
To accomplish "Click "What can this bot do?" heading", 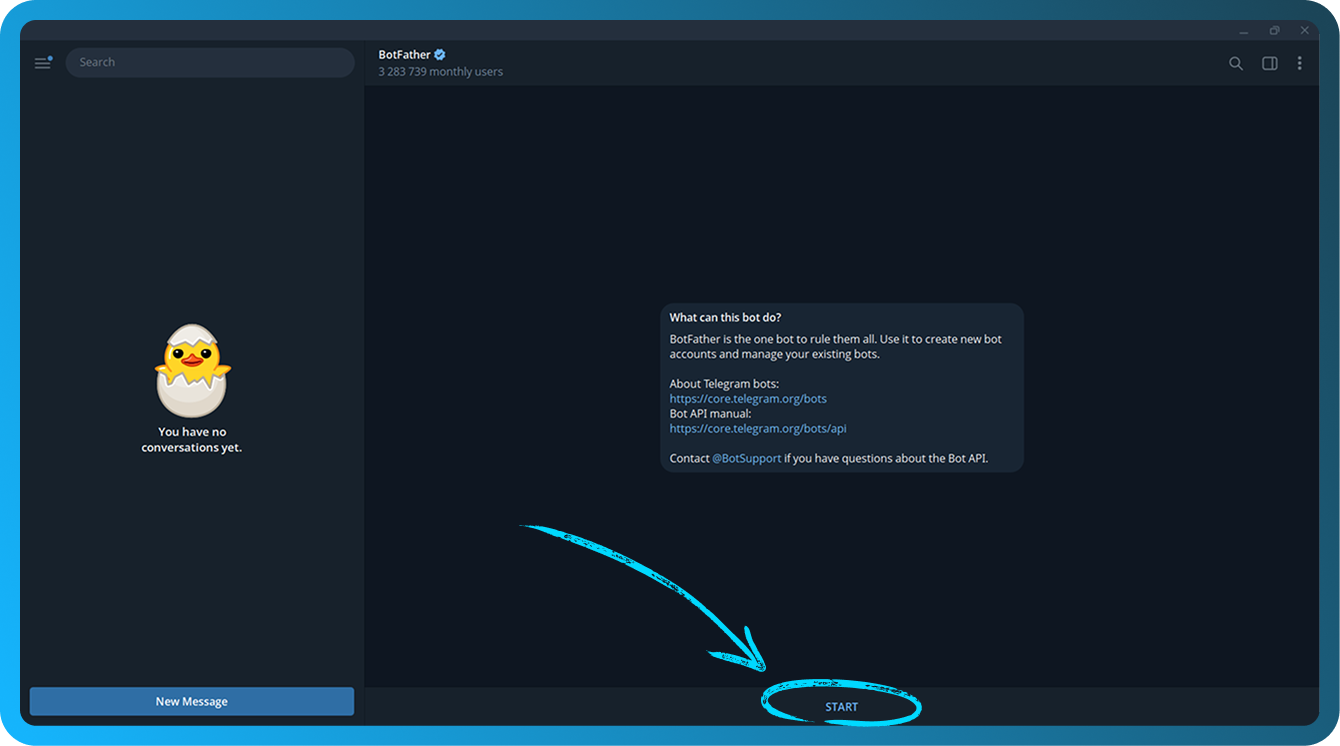I will (x=725, y=318).
